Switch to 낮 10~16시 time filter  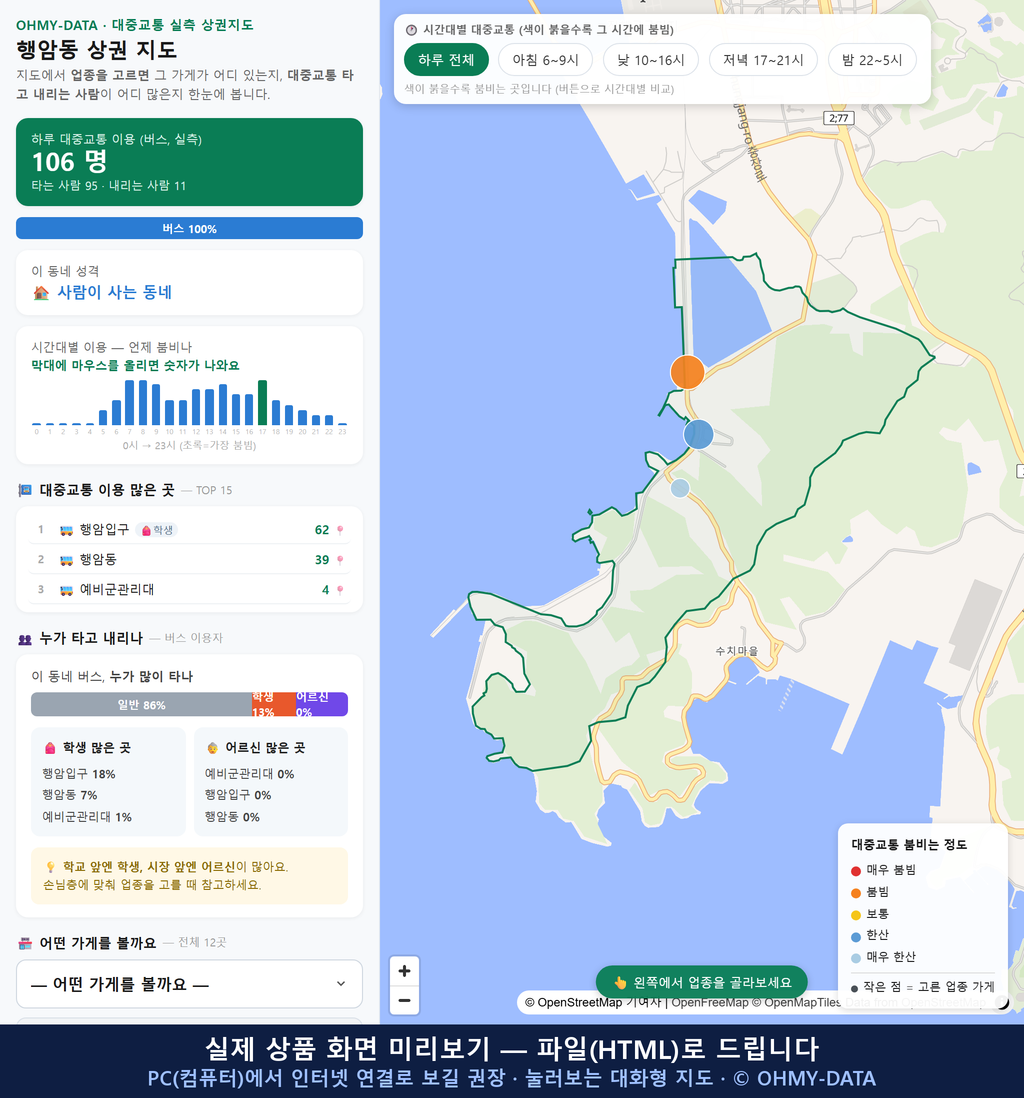coord(651,60)
